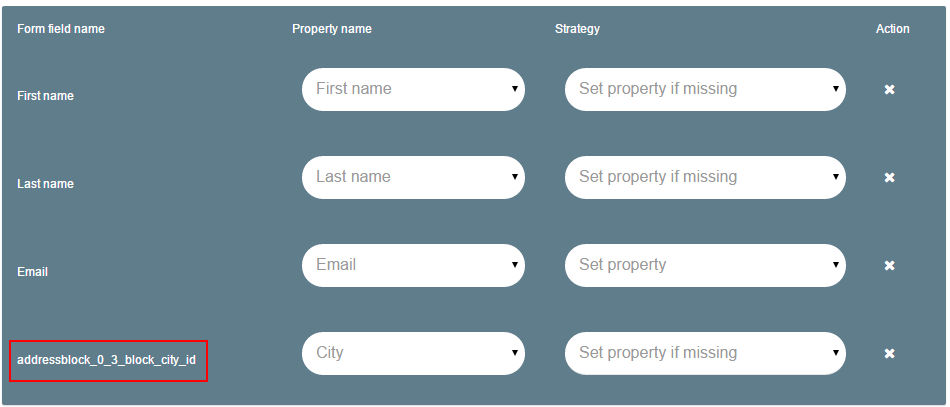Viewport: 950px width, 407px height.
Task: Select the addressblock_0_3_block_city_id field label
Action: pos(107,359)
